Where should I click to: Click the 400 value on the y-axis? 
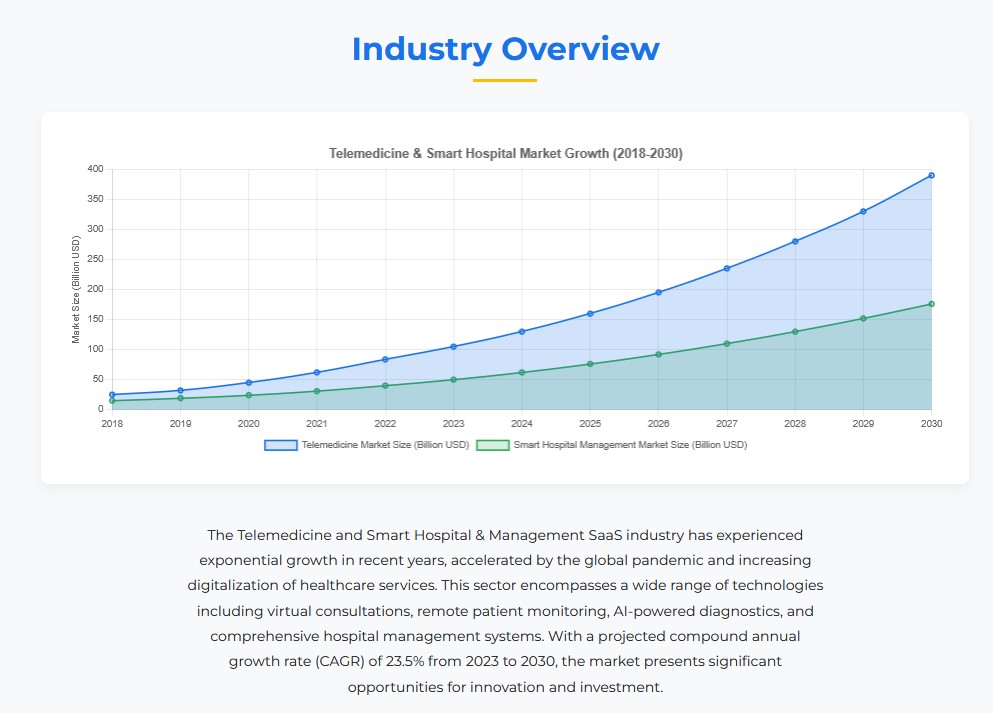click(94, 169)
